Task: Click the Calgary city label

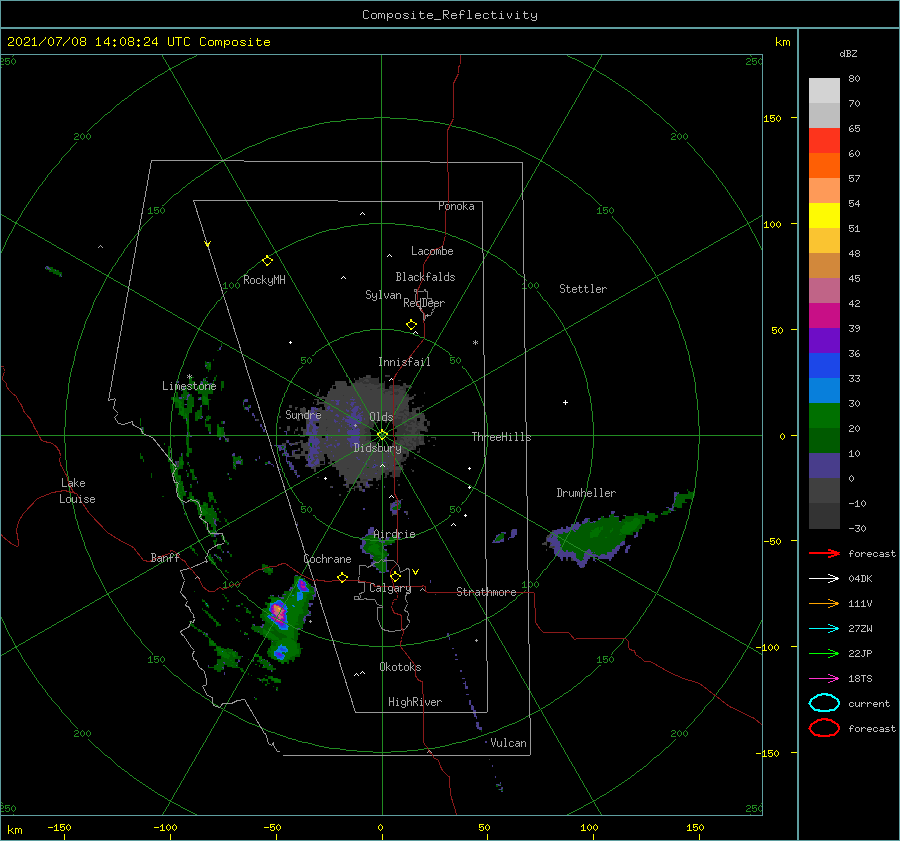Action: pyautogui.click(x=390, y=588)
